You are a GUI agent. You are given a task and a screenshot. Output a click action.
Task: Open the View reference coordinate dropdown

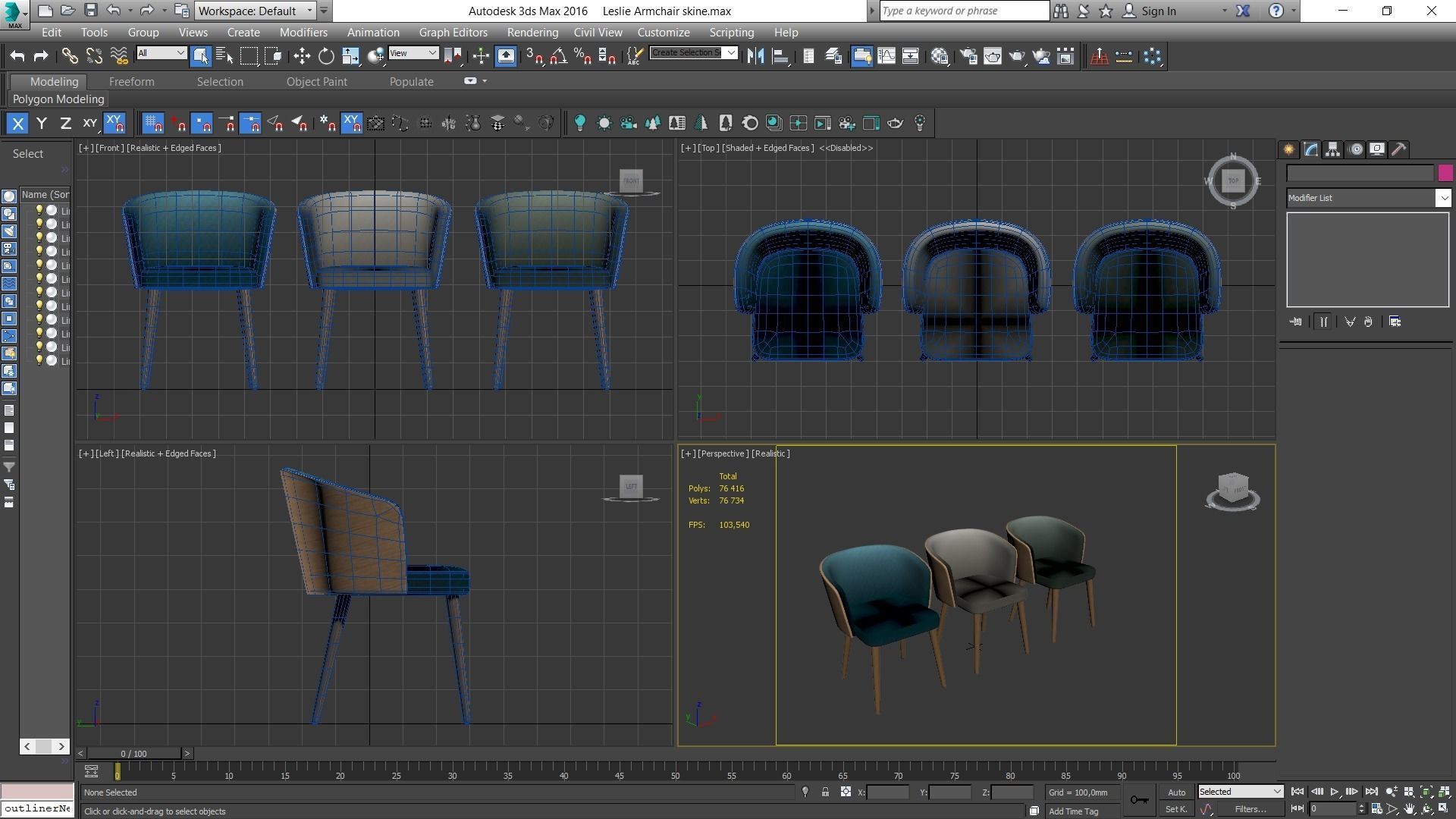click(413, 52)
